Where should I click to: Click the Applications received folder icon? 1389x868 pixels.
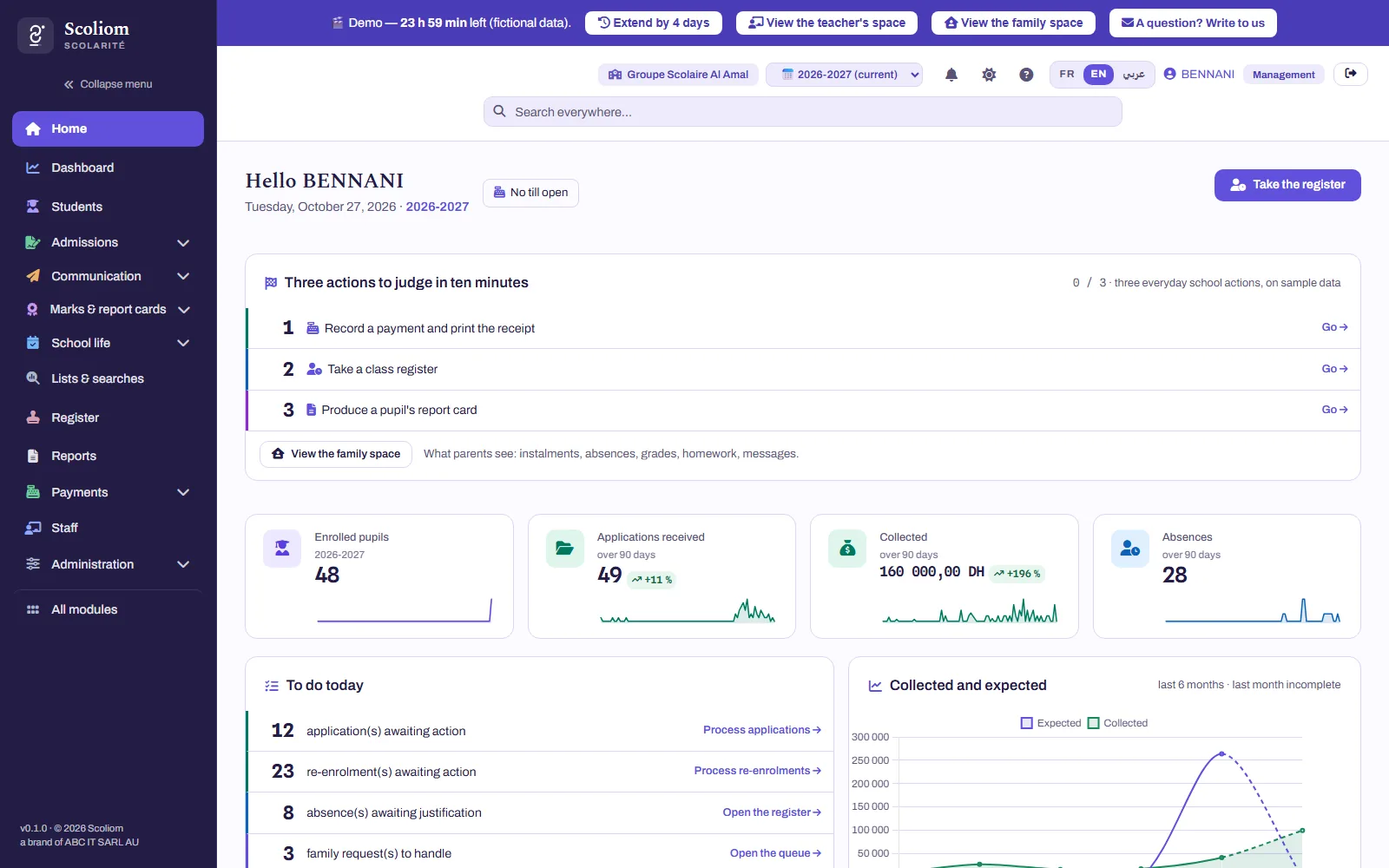(x=564, y=549)
